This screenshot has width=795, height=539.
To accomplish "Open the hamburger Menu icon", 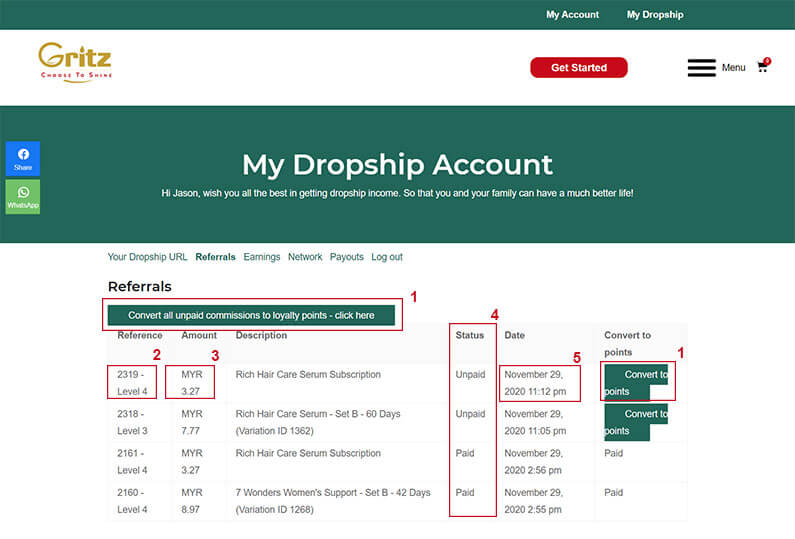I will click(x=702, y=67).
